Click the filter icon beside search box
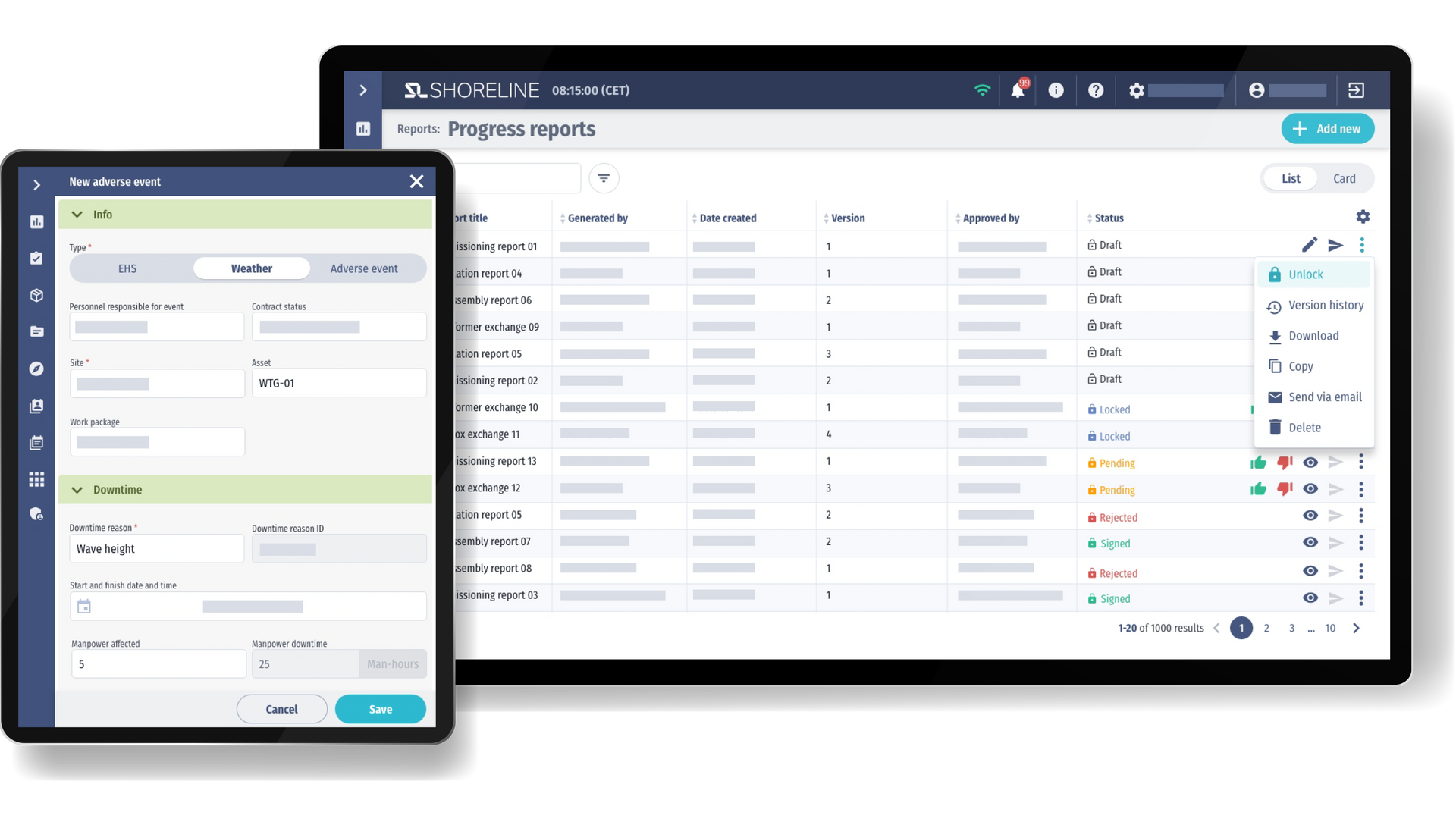Screen dimensions: 1456x825 (x=604, y=178)
